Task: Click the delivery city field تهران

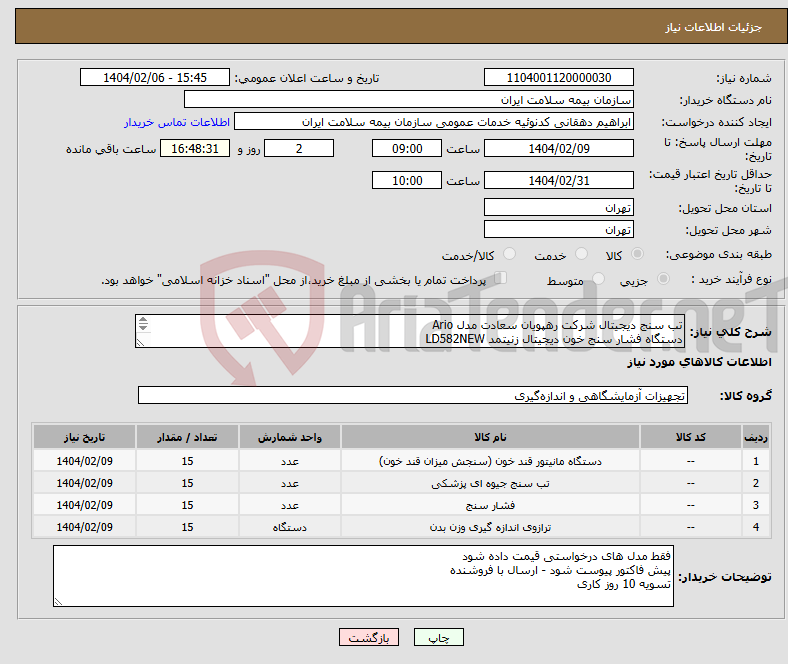Action: coord(558,229)
